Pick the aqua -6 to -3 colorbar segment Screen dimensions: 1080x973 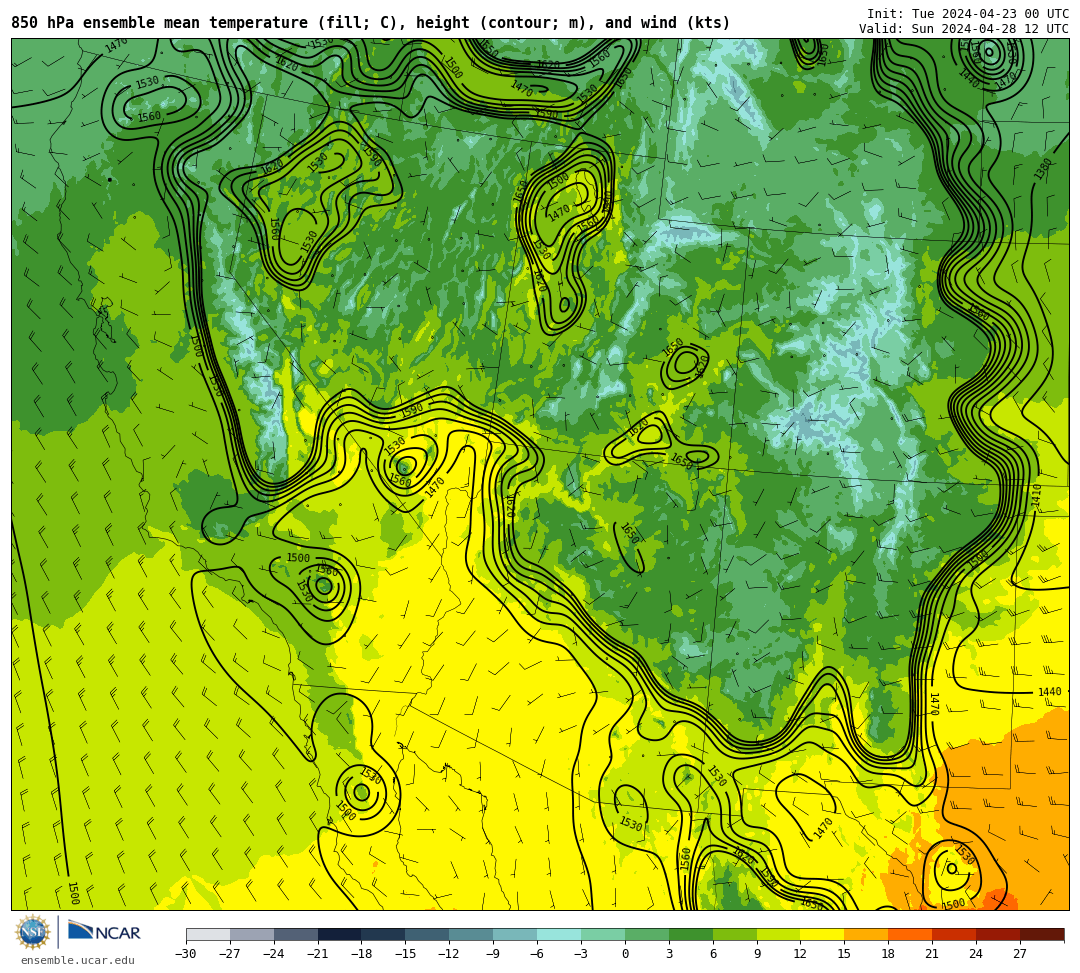pos(559,934)
